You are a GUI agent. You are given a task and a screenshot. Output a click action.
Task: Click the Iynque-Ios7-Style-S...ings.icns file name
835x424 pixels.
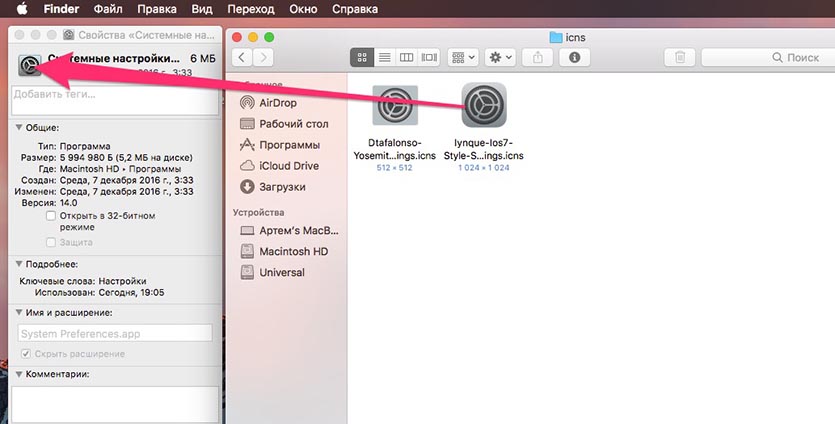click(484, 149)
